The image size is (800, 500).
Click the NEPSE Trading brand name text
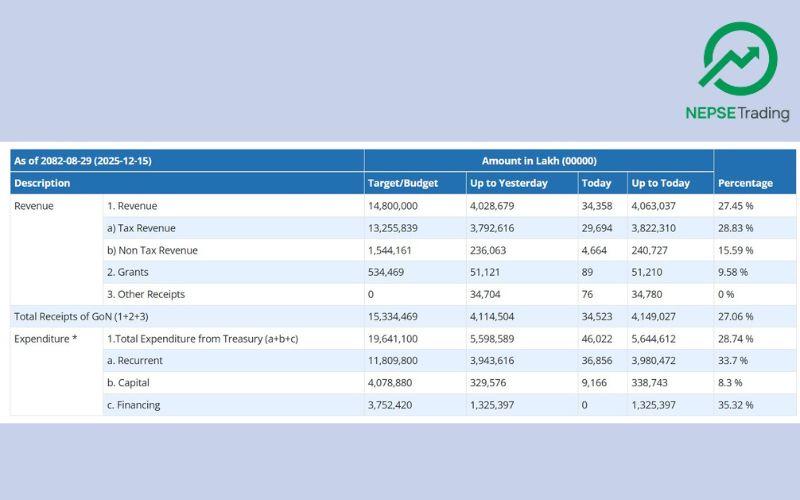[x=737, y=113]
